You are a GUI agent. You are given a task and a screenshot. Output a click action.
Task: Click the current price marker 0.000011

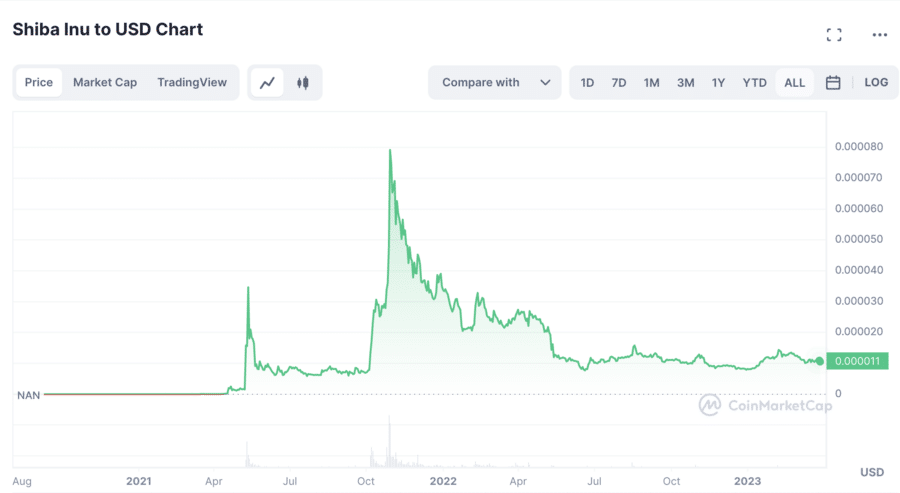pos(857,361)
